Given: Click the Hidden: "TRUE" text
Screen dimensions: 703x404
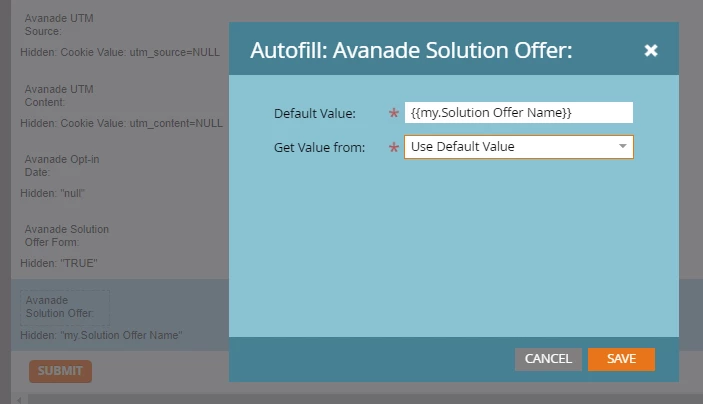Looking at the screenshot, I should (x=59, y=263).
